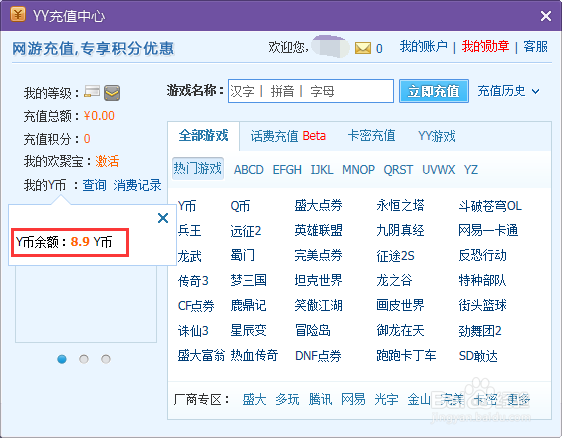This screenshot has width=562, height=438.
Task: Click the 激活 link for 我的欢聚宝
Action: pyautogui.click(x=107, y=161)
